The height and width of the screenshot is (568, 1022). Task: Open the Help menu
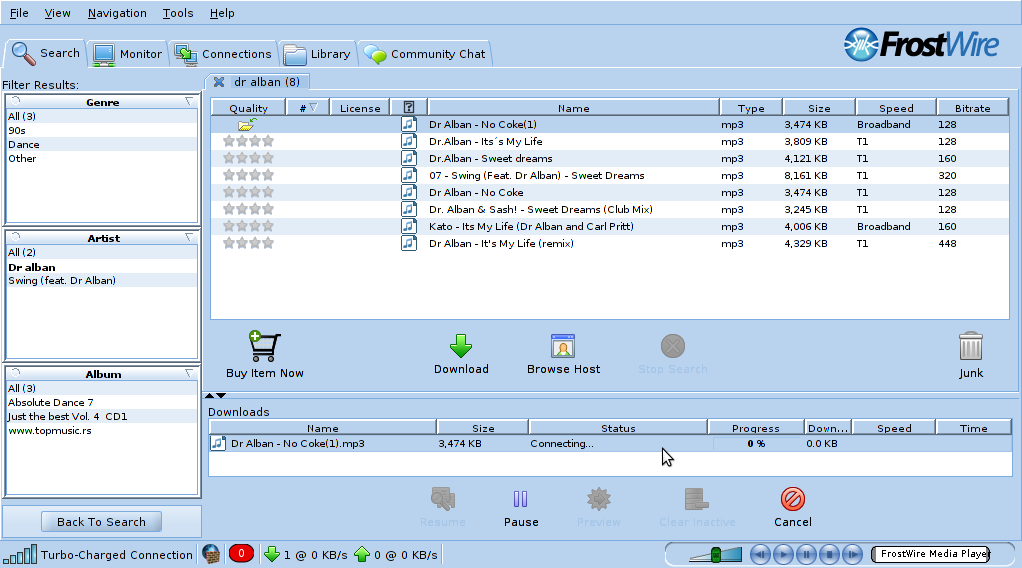pos(222,13)
